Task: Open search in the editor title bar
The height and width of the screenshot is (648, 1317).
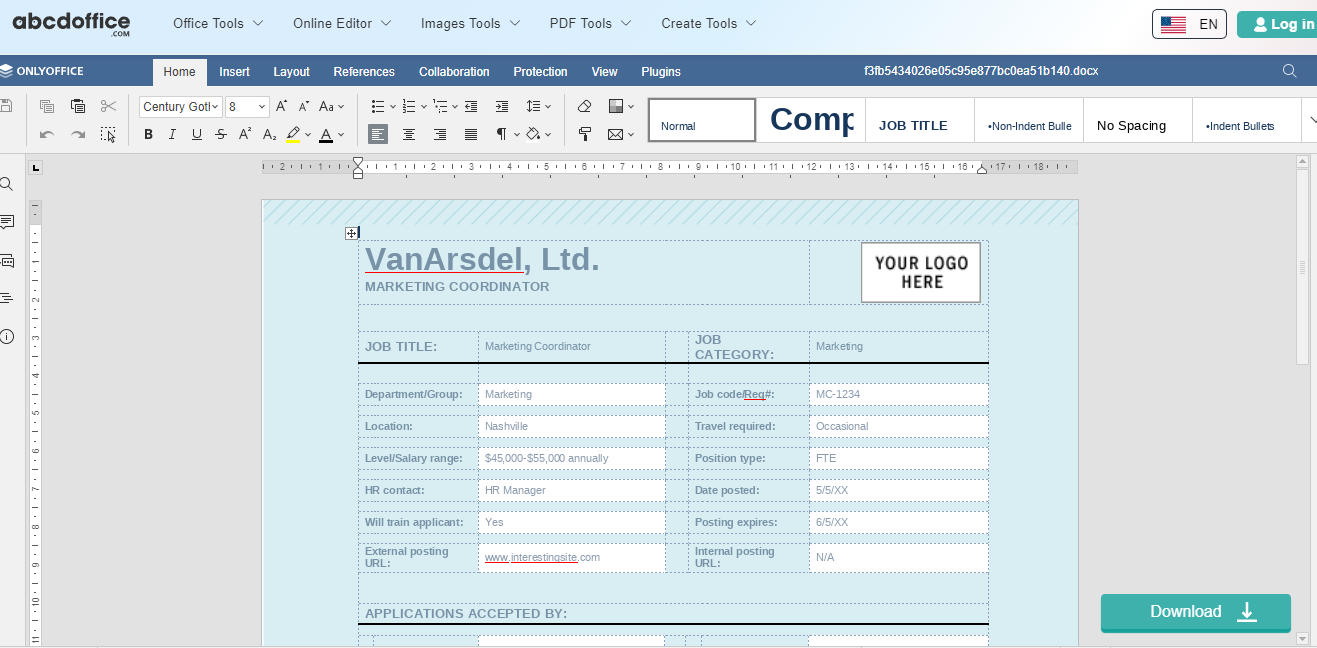Action: point(1289,71)
